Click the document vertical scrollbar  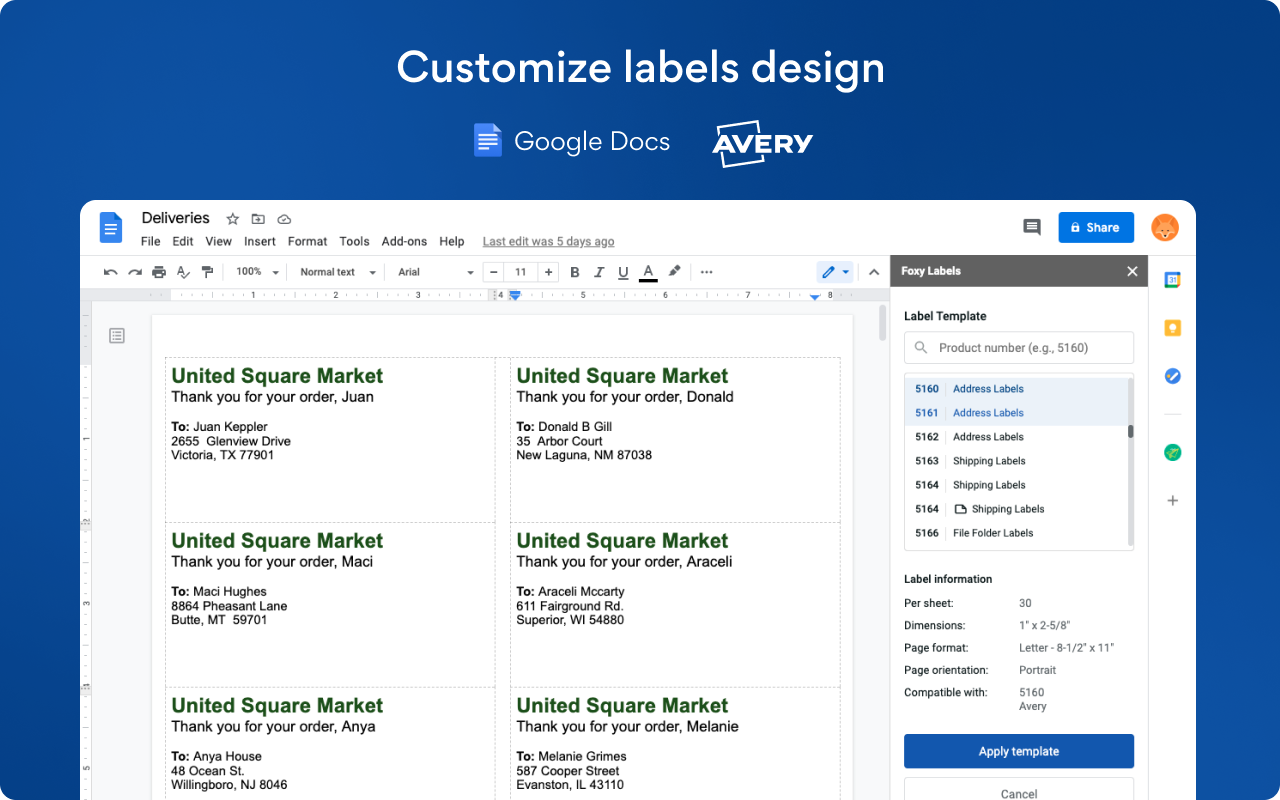pyautogui.click(x=882, y=323)
